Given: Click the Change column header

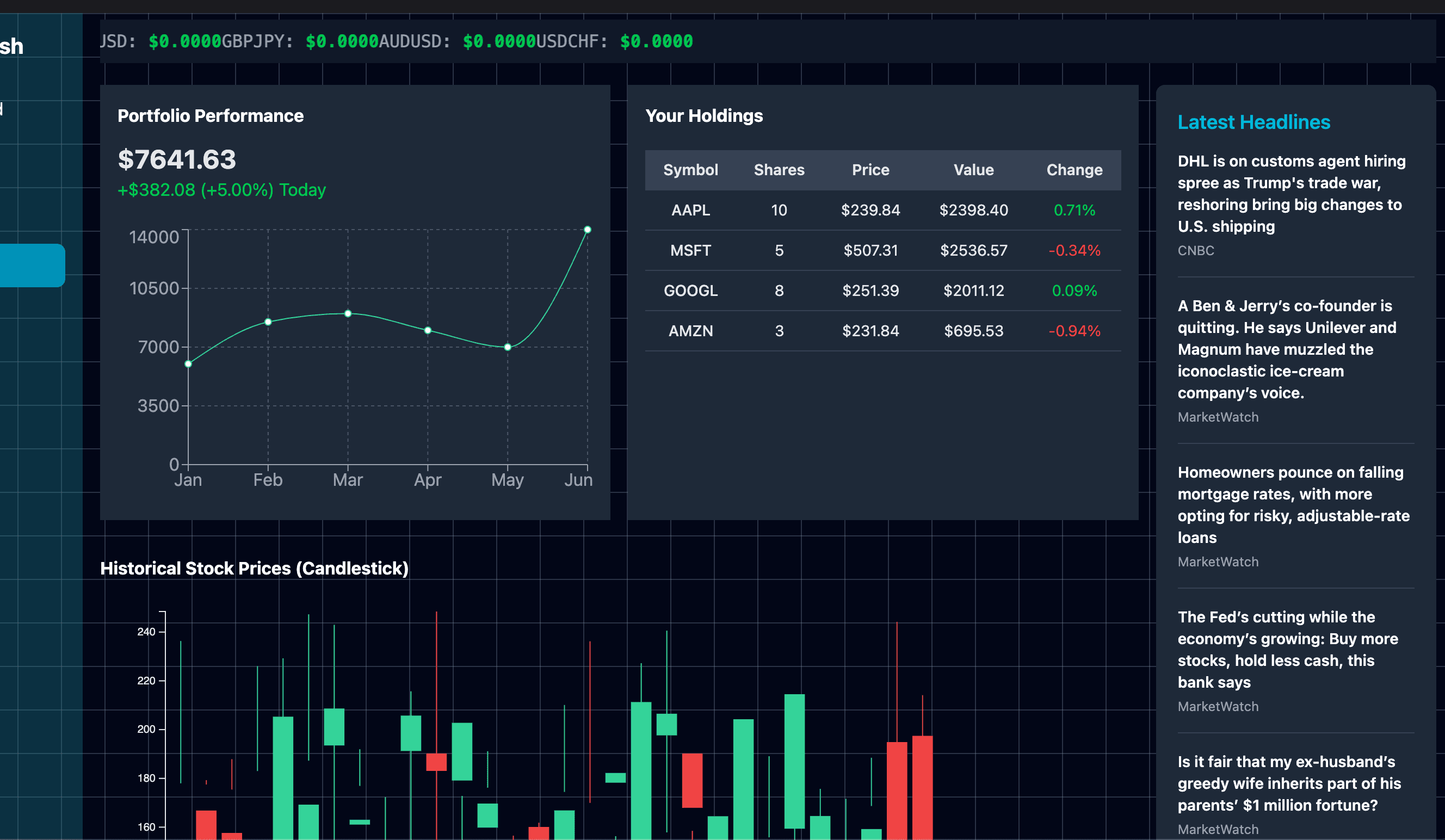Looking at the screenshot, I should pyautogui.click(x=1075, y=170).
